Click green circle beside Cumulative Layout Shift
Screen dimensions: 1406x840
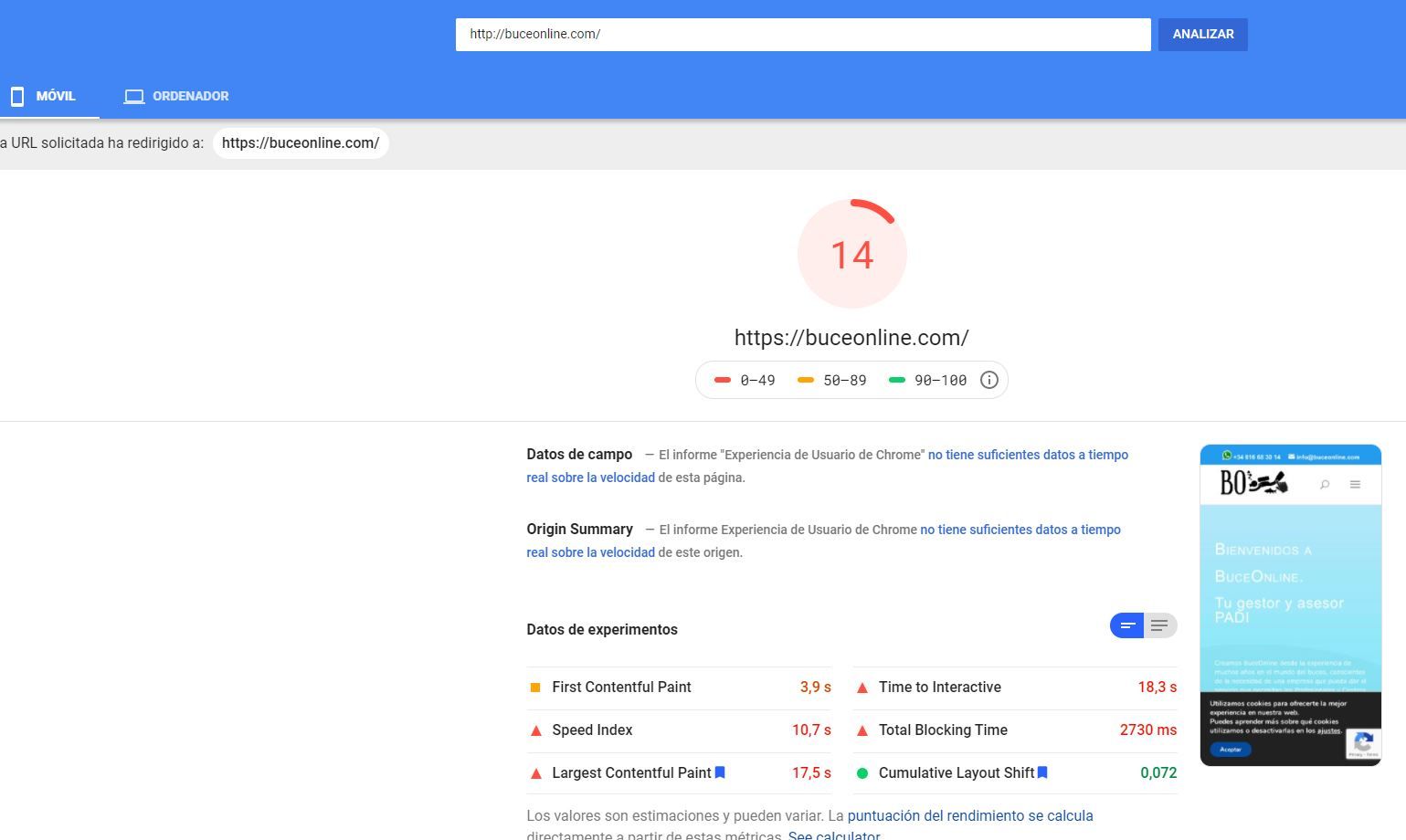(862, 773)
